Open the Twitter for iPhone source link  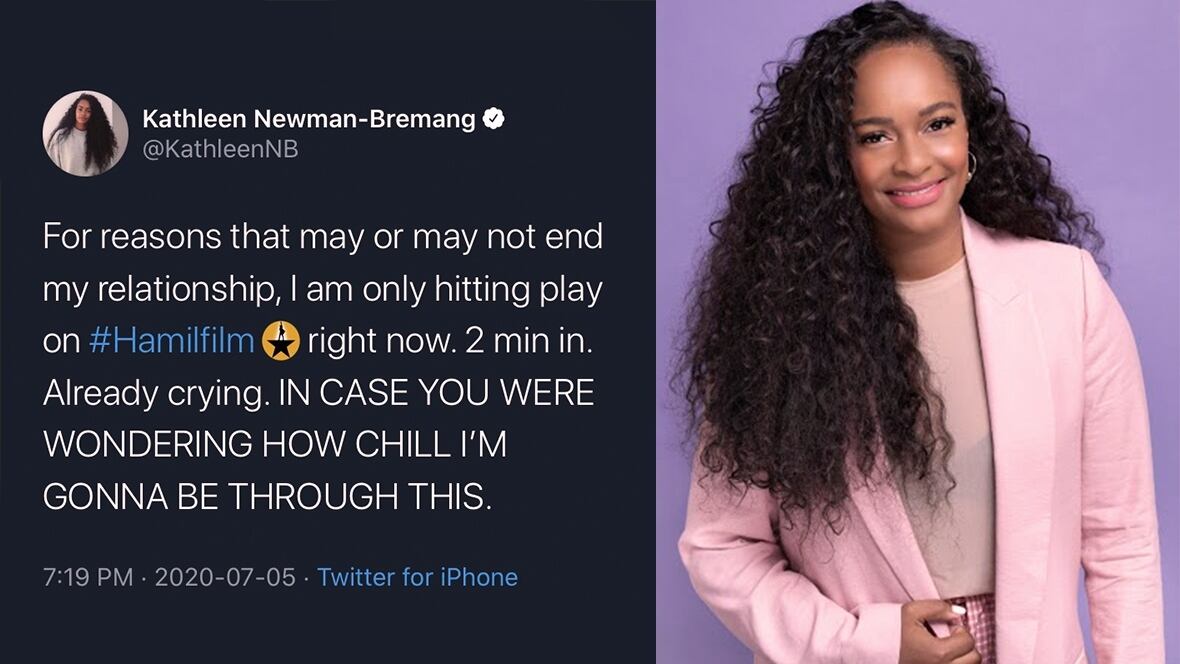(x=417, y=577)
